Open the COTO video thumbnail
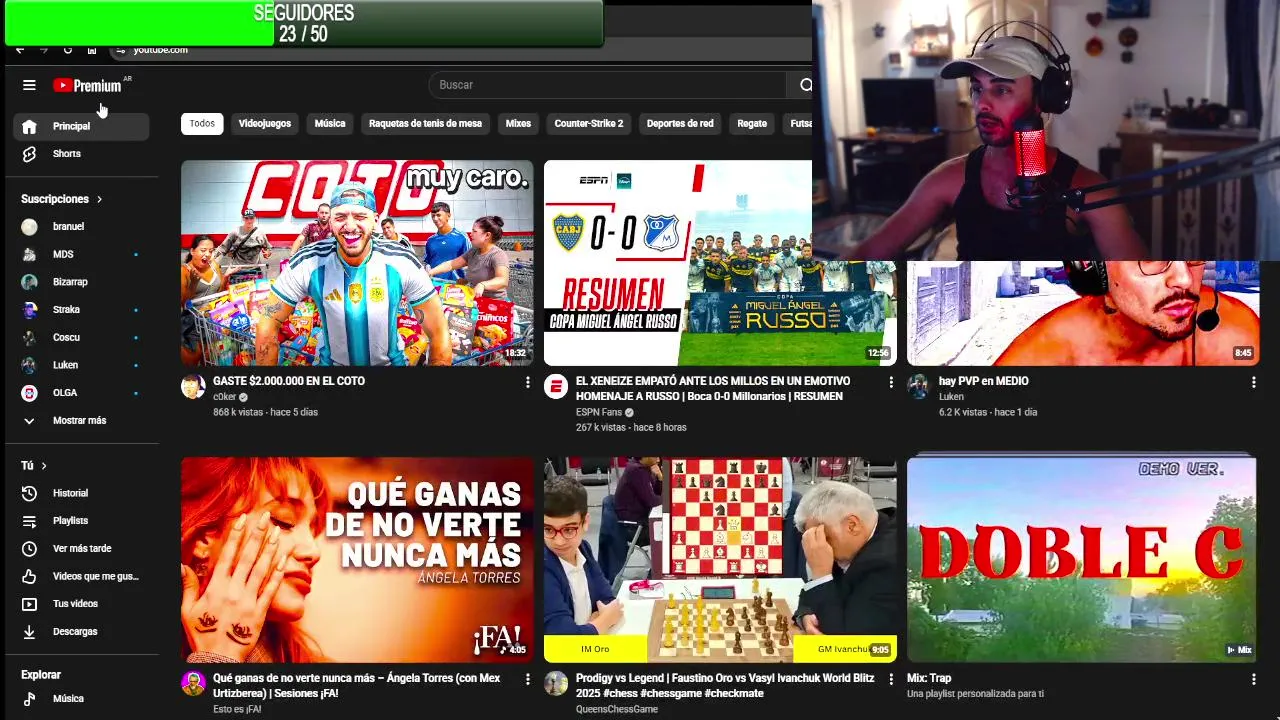 click(x=357, y=263)
